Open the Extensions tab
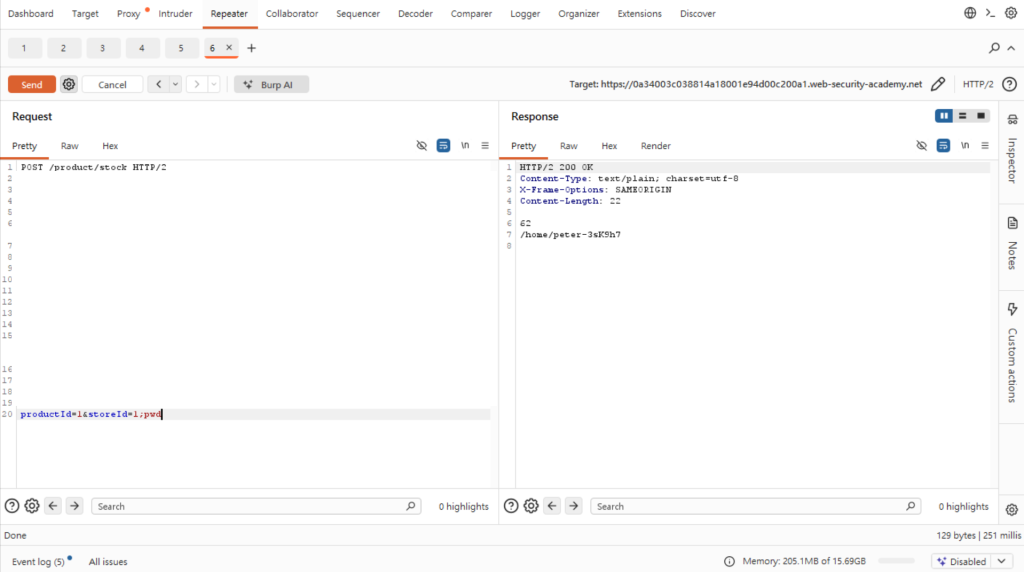1024x572 pixels. 639,14
